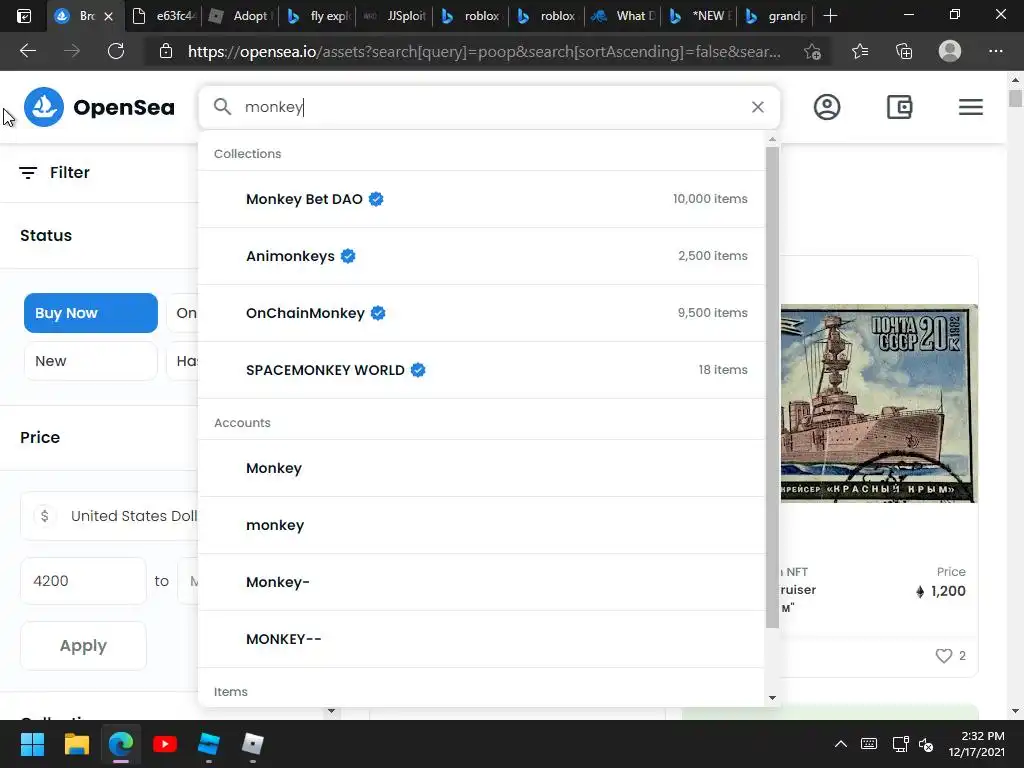Open the browser favorites list icon

point(860,51)
